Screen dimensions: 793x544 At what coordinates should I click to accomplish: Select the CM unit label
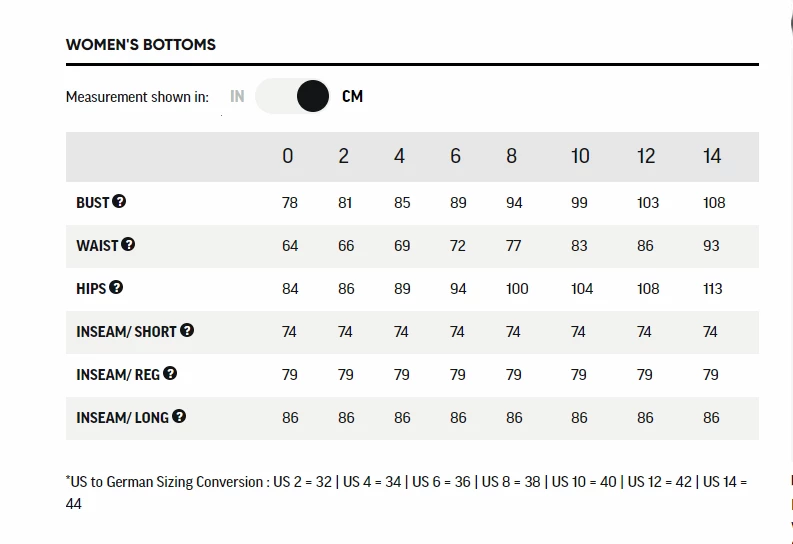352,97
